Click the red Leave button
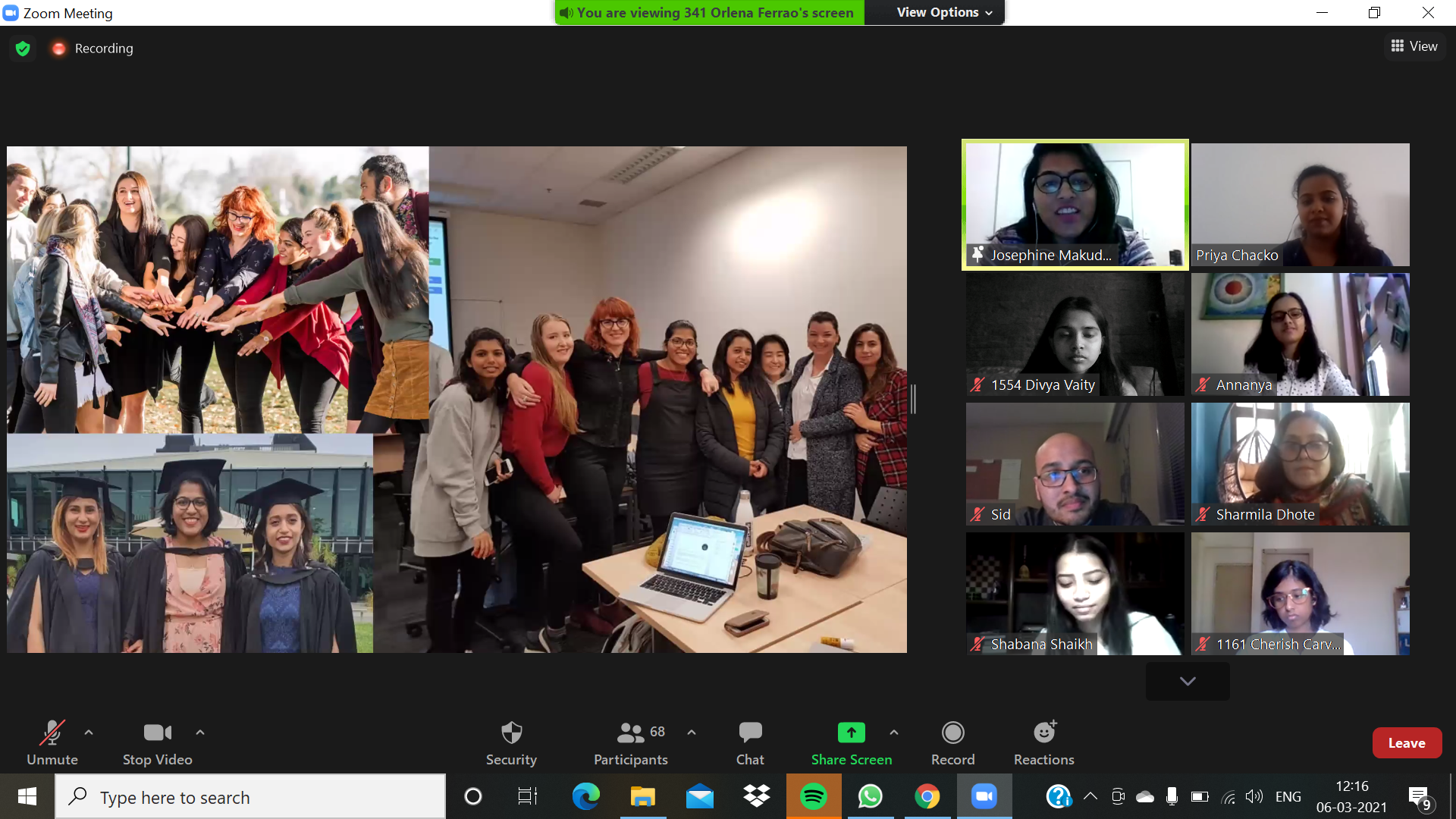Viewport: 1456px width, 819px height. [x=1407, y=743]
